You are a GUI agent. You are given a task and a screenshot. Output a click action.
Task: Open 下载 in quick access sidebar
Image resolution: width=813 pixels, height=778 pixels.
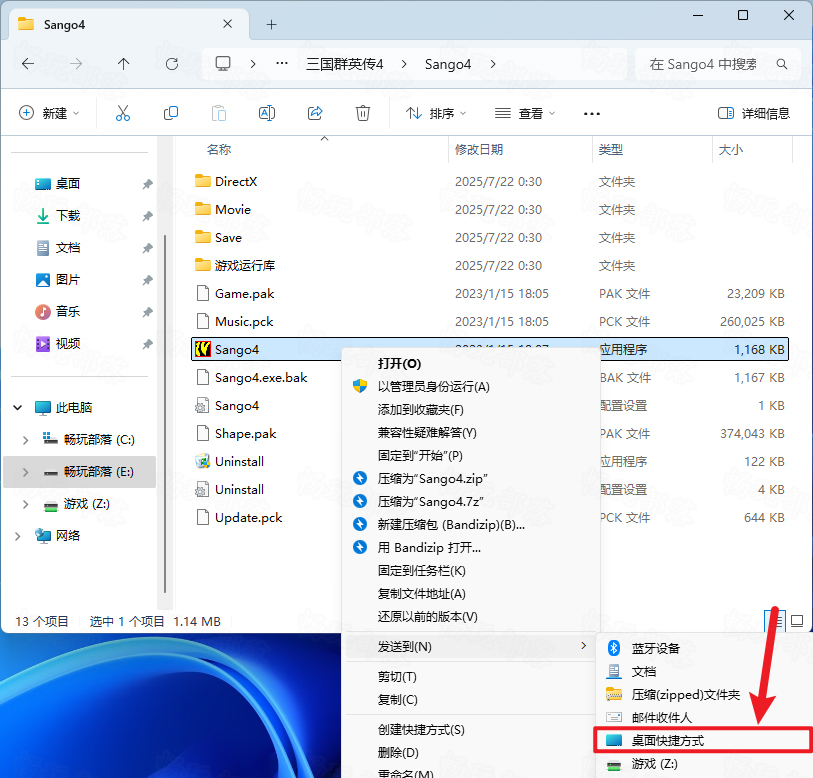point(67,216)
